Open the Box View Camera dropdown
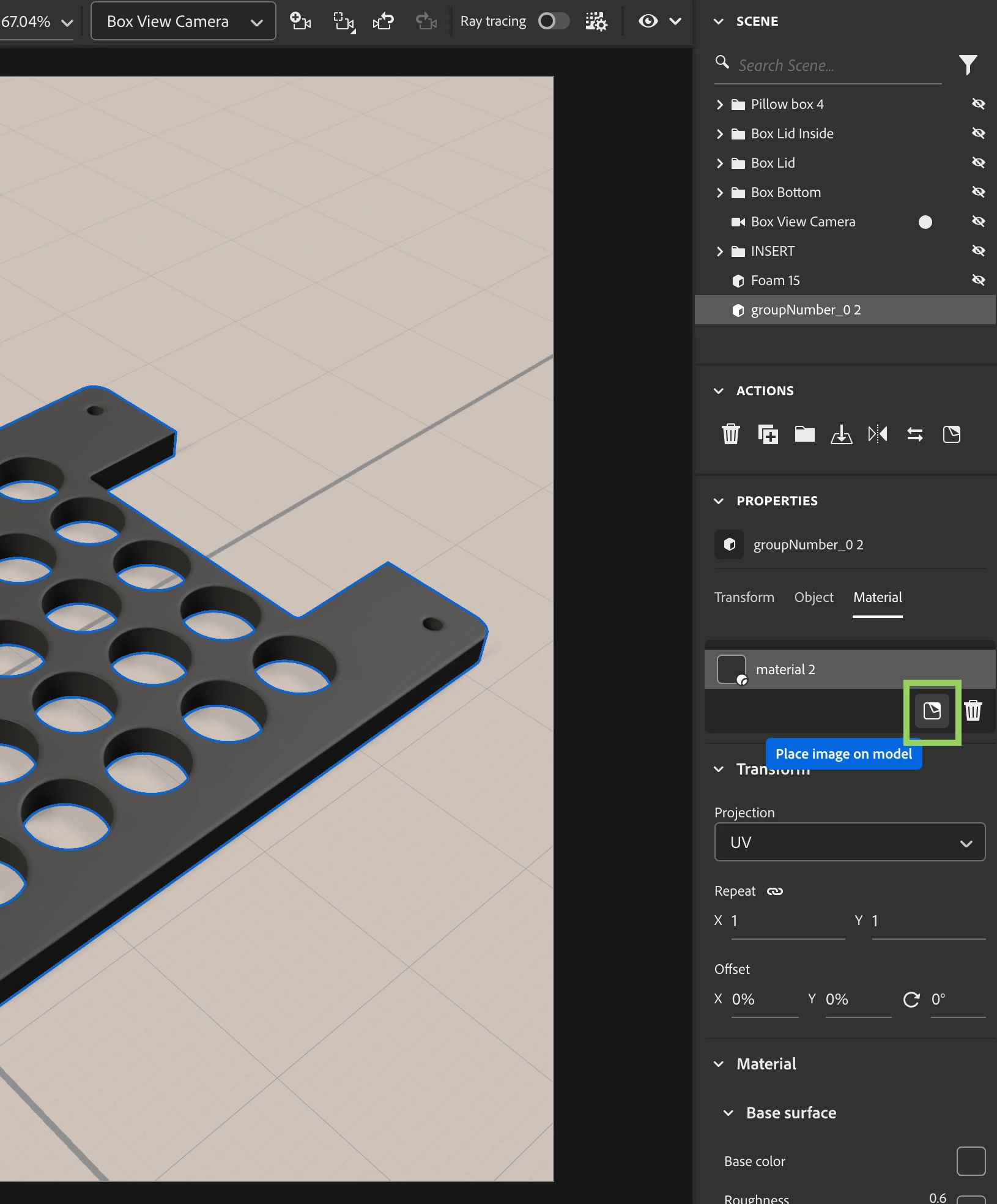This screenshot has width=997, height=1204. click(x=183, y=21)
